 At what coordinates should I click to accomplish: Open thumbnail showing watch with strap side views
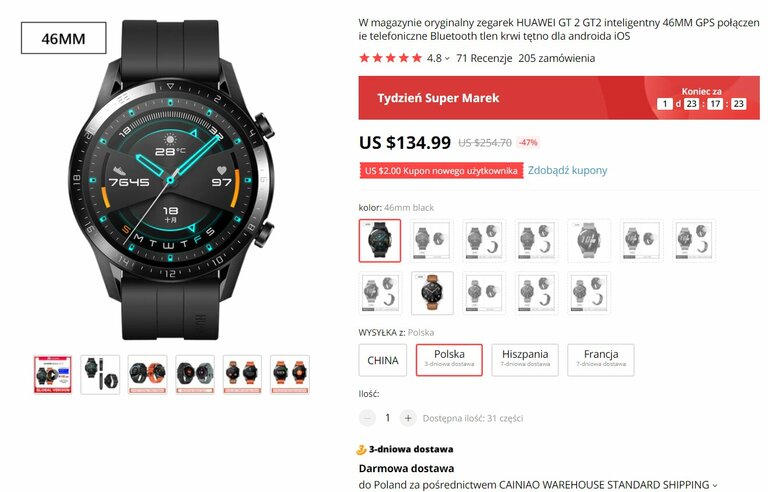pos(100,374)
